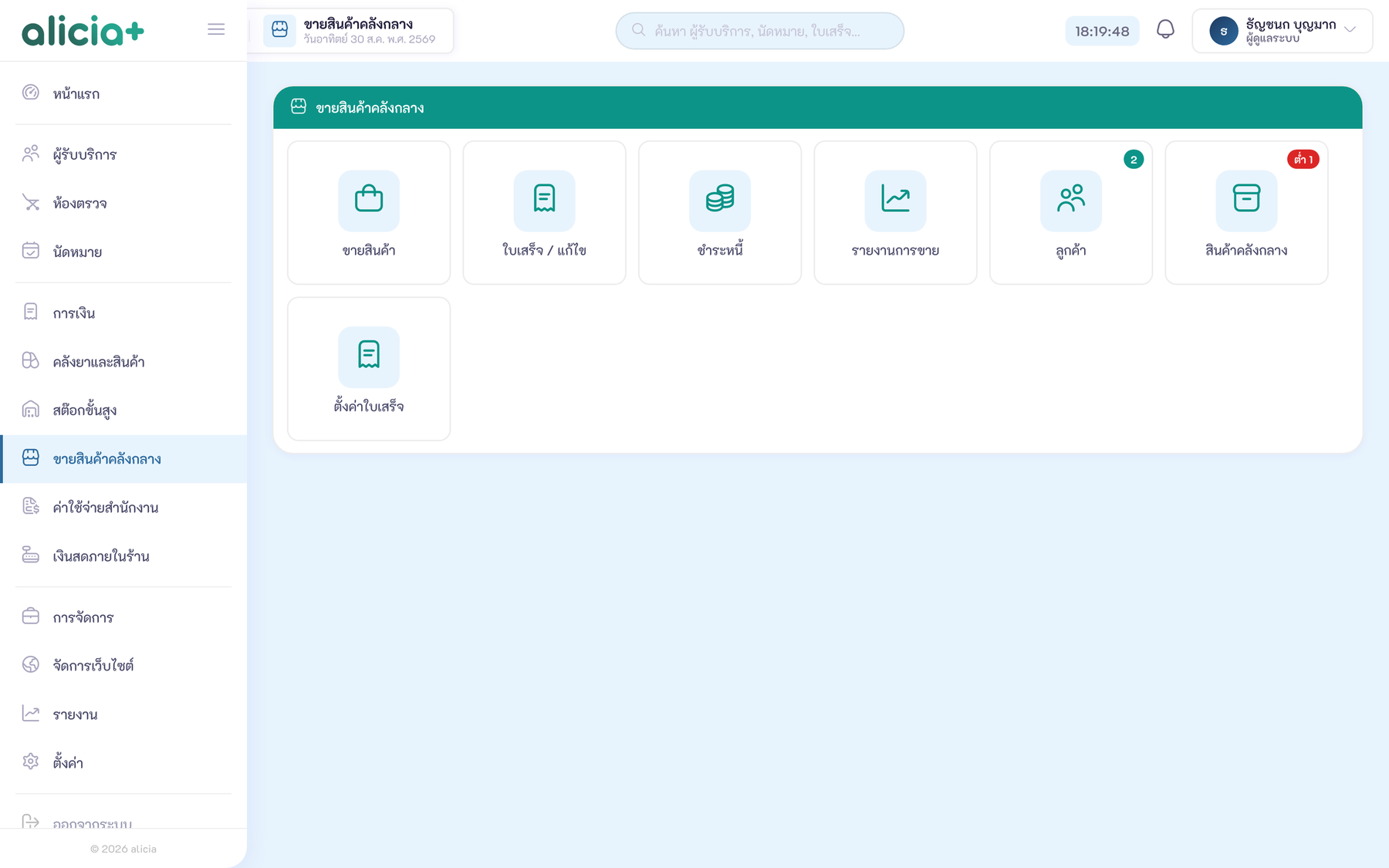Viewport: 1389px width, 868px height.
Task: Click ตั้งค่าใบเสร็จ tile label text
Action: [x=369, y=406]
